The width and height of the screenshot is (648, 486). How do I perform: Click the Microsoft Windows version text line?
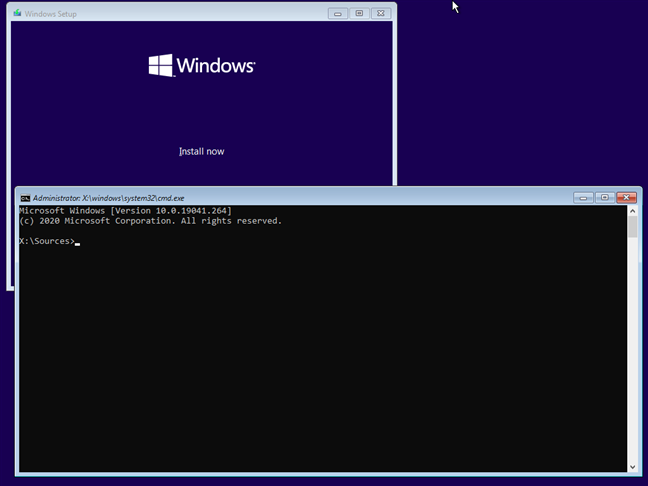pos(125,211)
